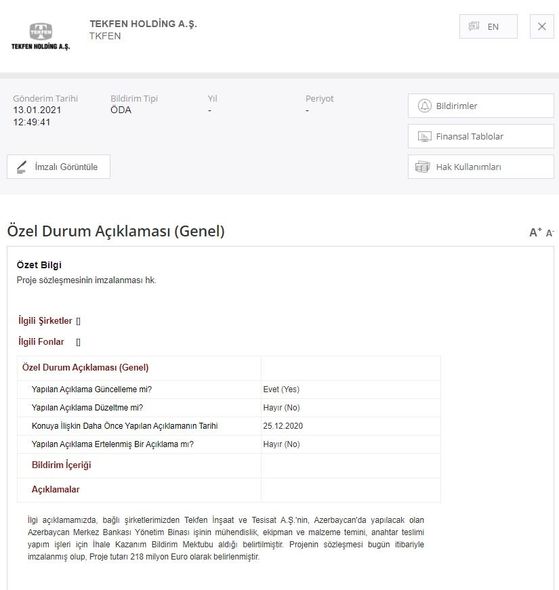Click the Tekfen Holding company logo
Screen dimensions: 559x590
coord(41,36)
